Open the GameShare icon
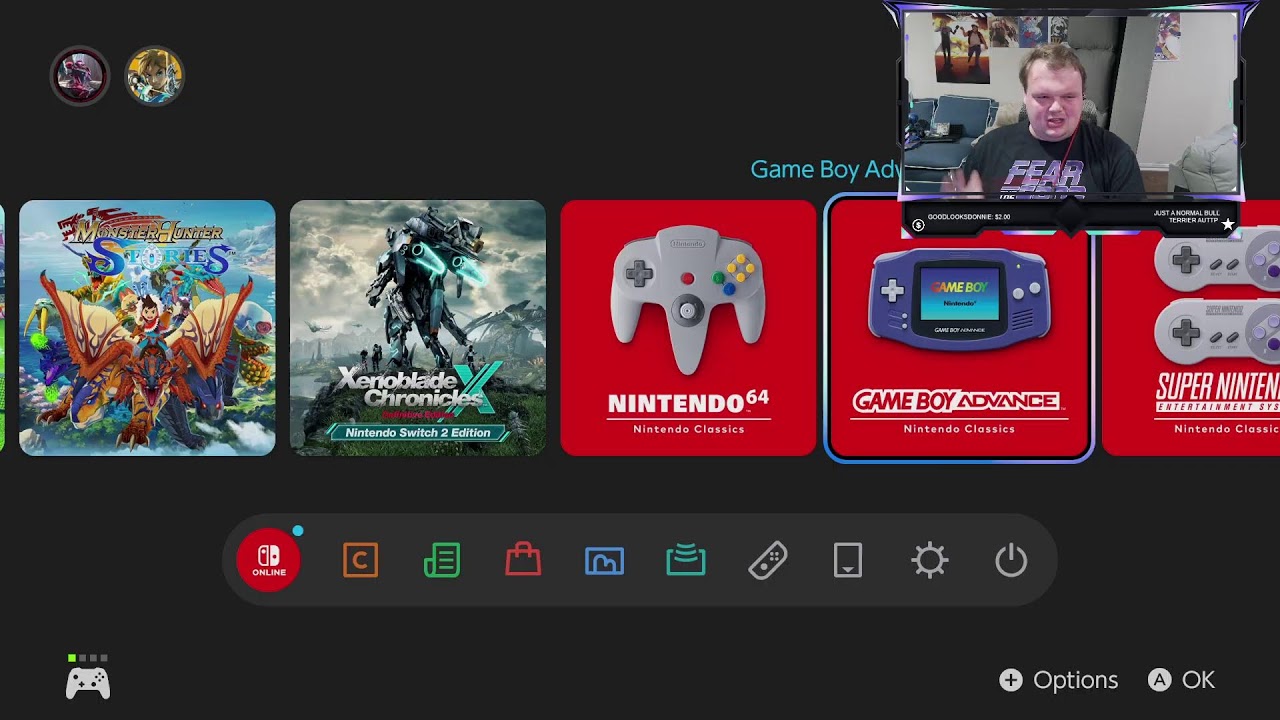1280x720 pixels. [686, 560]
